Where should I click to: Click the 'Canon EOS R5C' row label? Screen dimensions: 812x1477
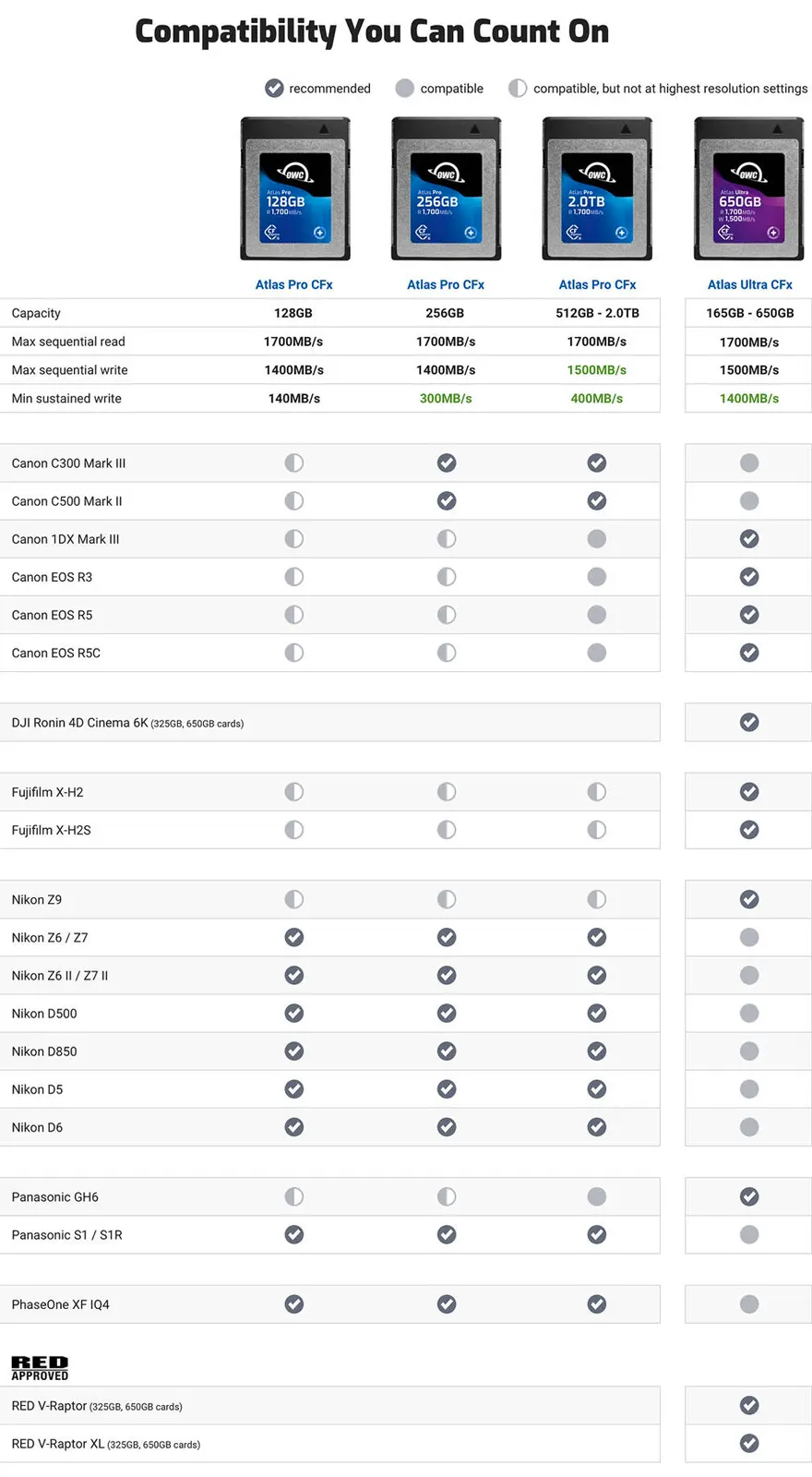coord(56,653)
